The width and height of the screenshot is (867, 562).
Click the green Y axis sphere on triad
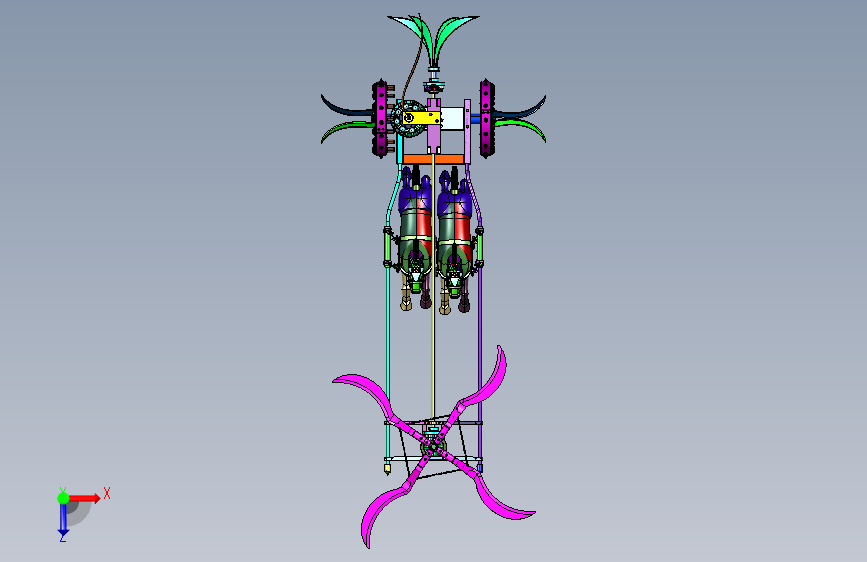[64, 498]
